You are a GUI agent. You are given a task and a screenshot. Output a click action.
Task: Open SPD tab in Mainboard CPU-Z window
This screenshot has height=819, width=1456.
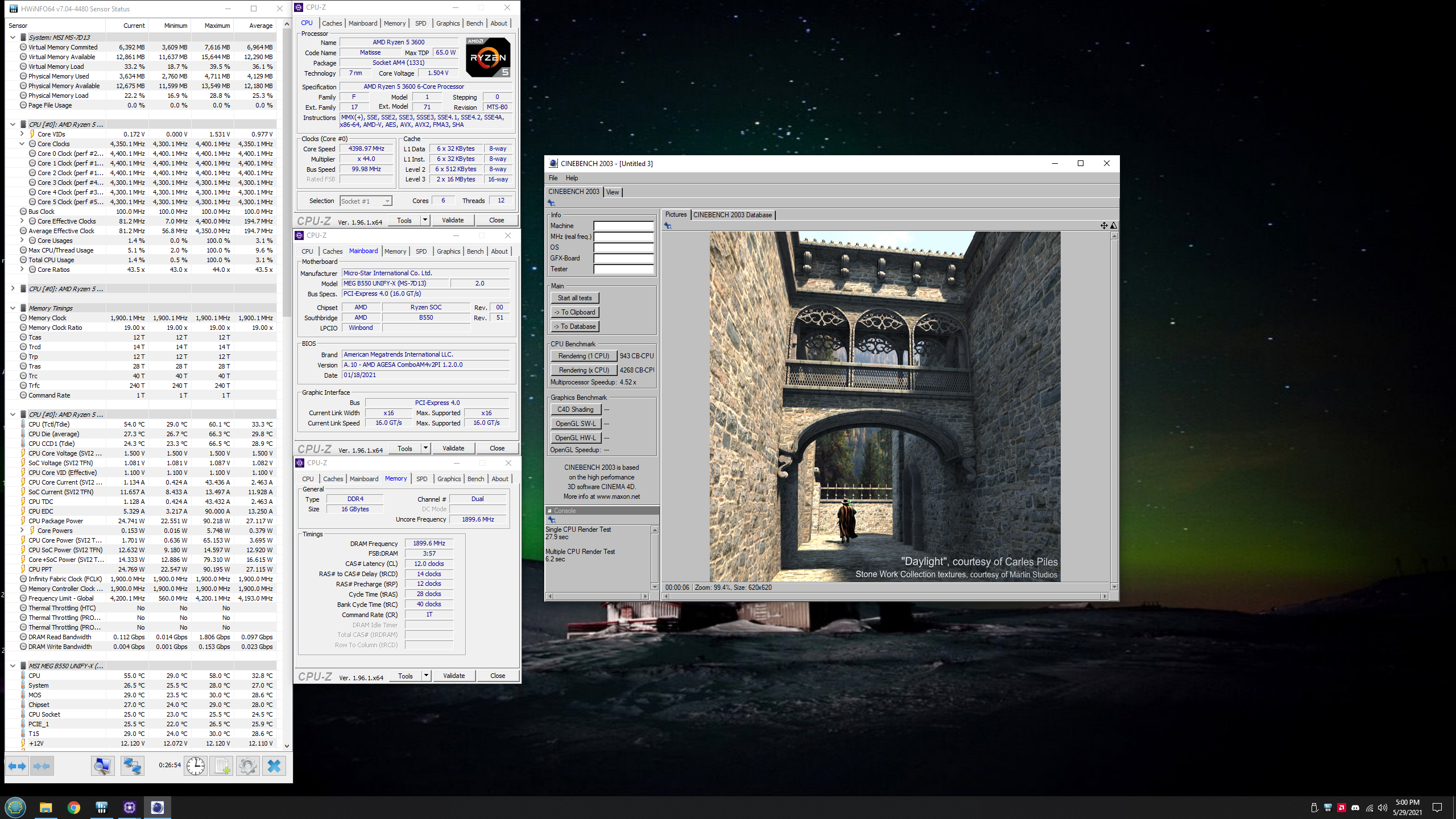421,251
